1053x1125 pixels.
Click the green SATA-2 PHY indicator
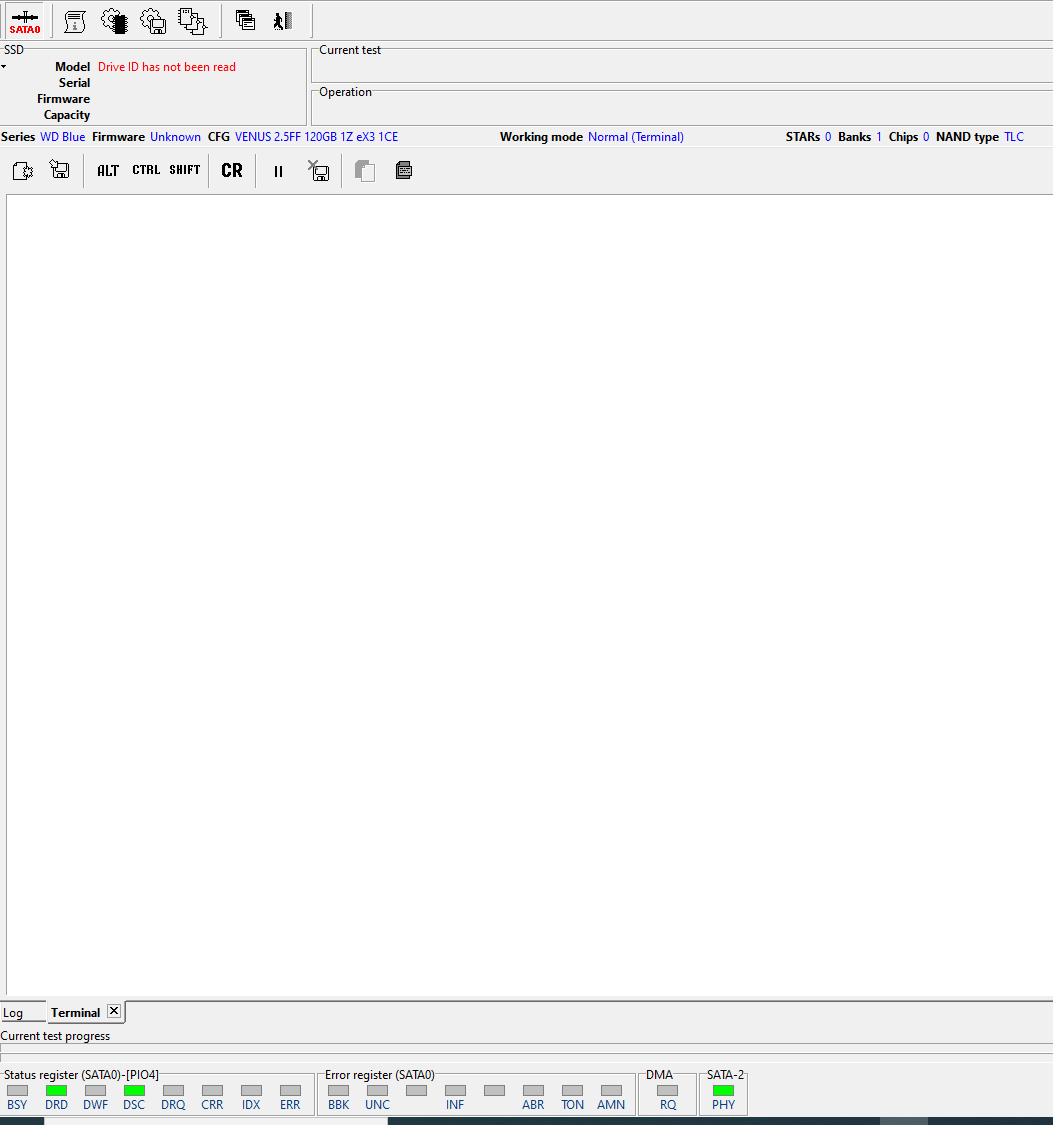pyautogui.click(x=723, y=1091)
